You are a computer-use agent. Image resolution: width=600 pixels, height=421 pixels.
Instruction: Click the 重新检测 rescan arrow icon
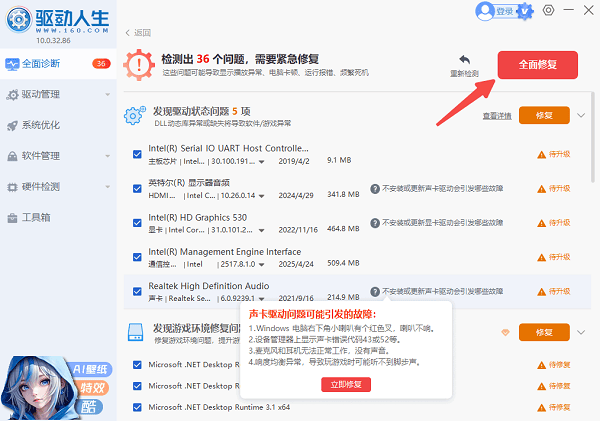click(x=465, y=60)
